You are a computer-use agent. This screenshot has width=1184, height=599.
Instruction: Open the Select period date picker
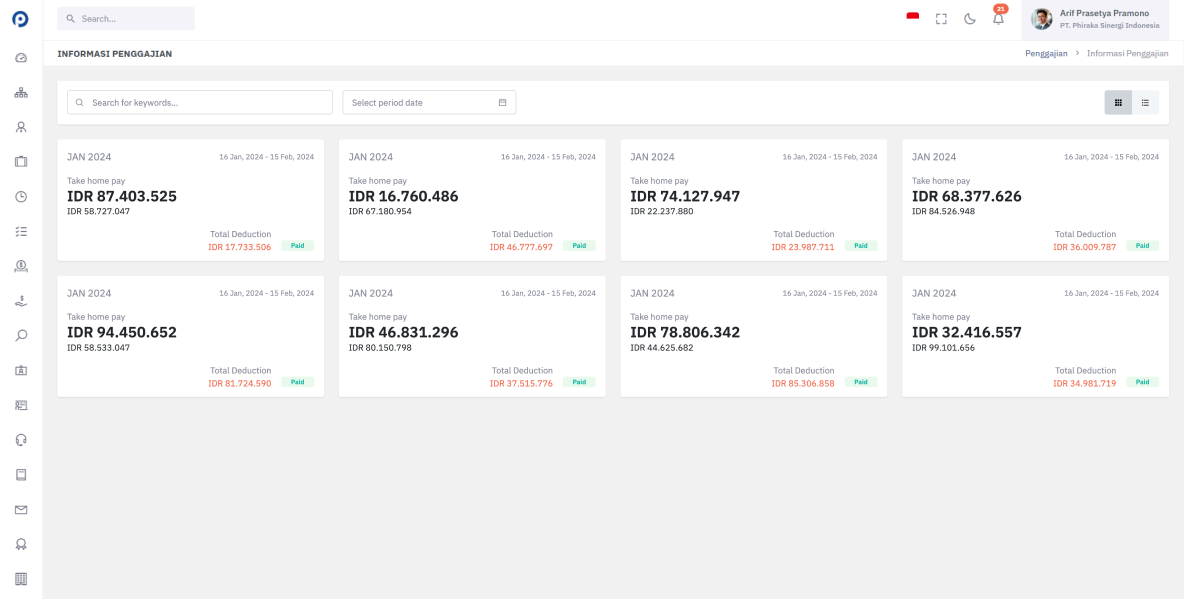pyautogui.click(x=429, y=103)
